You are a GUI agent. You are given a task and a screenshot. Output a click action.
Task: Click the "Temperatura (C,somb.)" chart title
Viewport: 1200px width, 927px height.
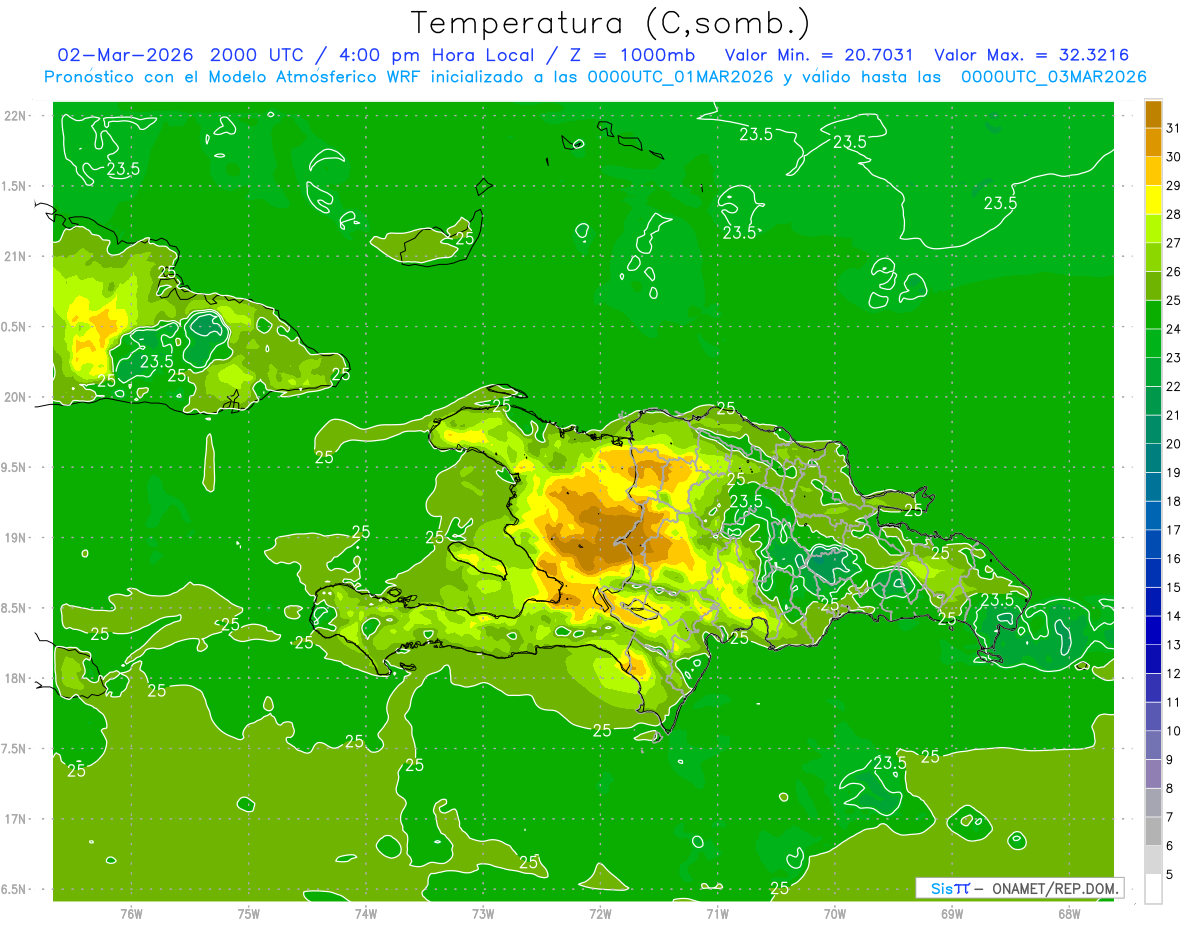tap(610, 23)
